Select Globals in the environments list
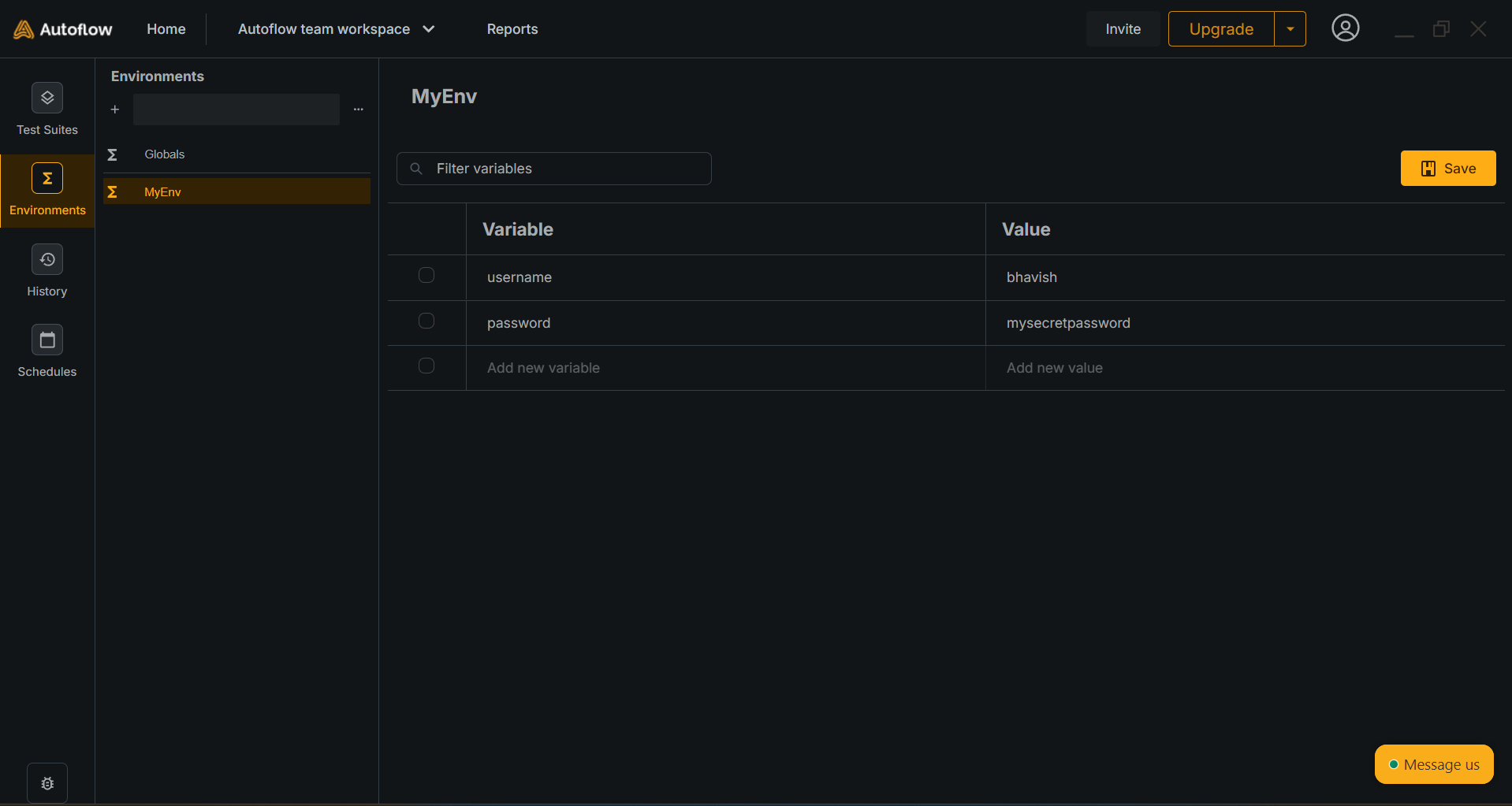Image resolution: width=1512 pixels, height=806 pixels. [x=165, y=154]
